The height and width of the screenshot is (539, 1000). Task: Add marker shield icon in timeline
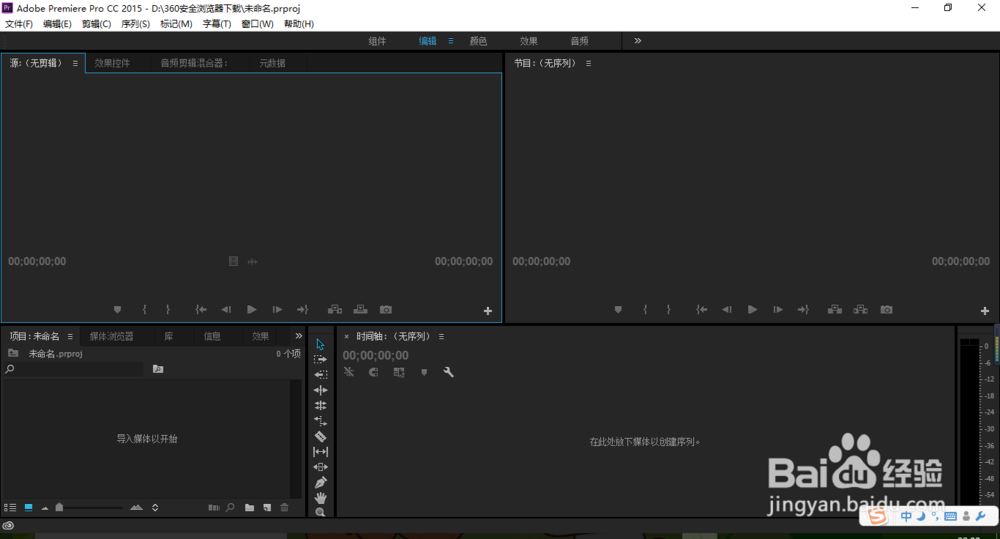tap(424, 372)
